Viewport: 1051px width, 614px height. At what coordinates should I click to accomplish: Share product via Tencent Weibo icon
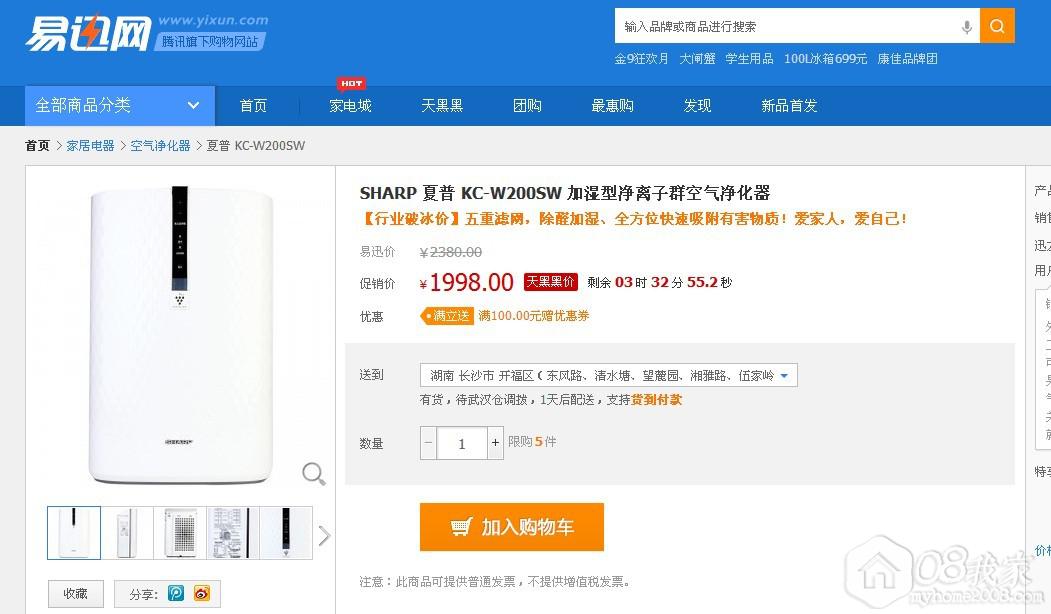pyautogui.click(x=176, y=593)
